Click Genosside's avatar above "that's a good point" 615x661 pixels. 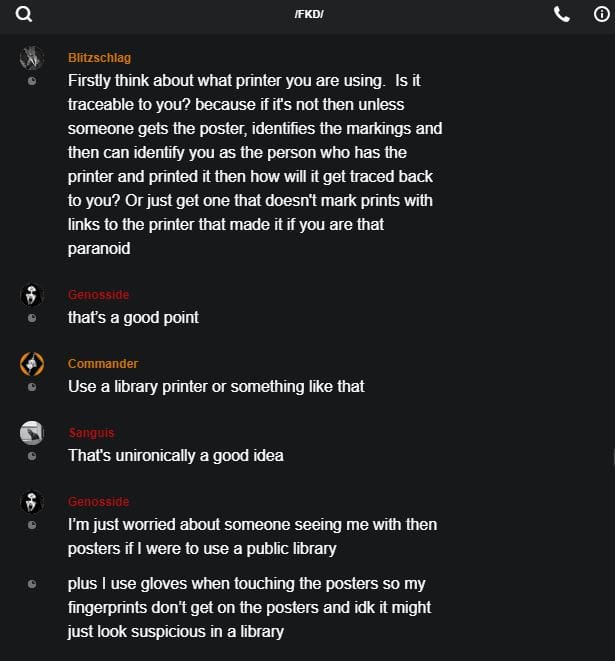coord(32,295)
